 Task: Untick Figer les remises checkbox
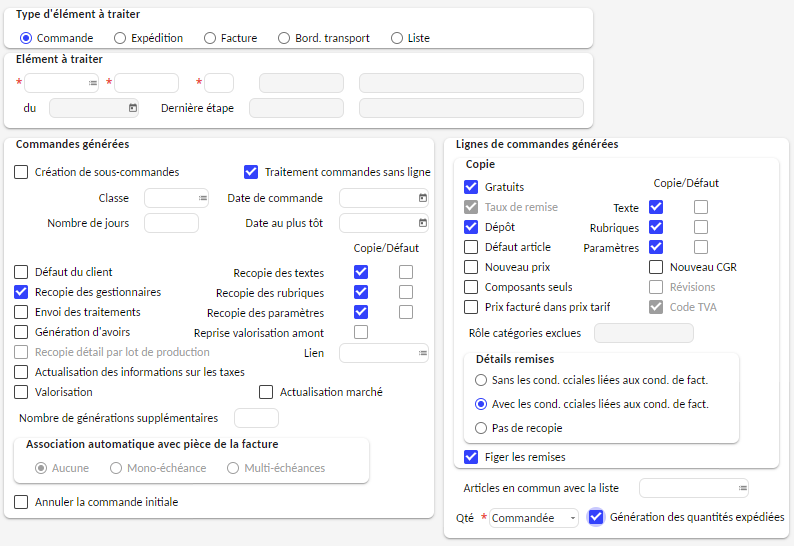click(x=471, y=457)
